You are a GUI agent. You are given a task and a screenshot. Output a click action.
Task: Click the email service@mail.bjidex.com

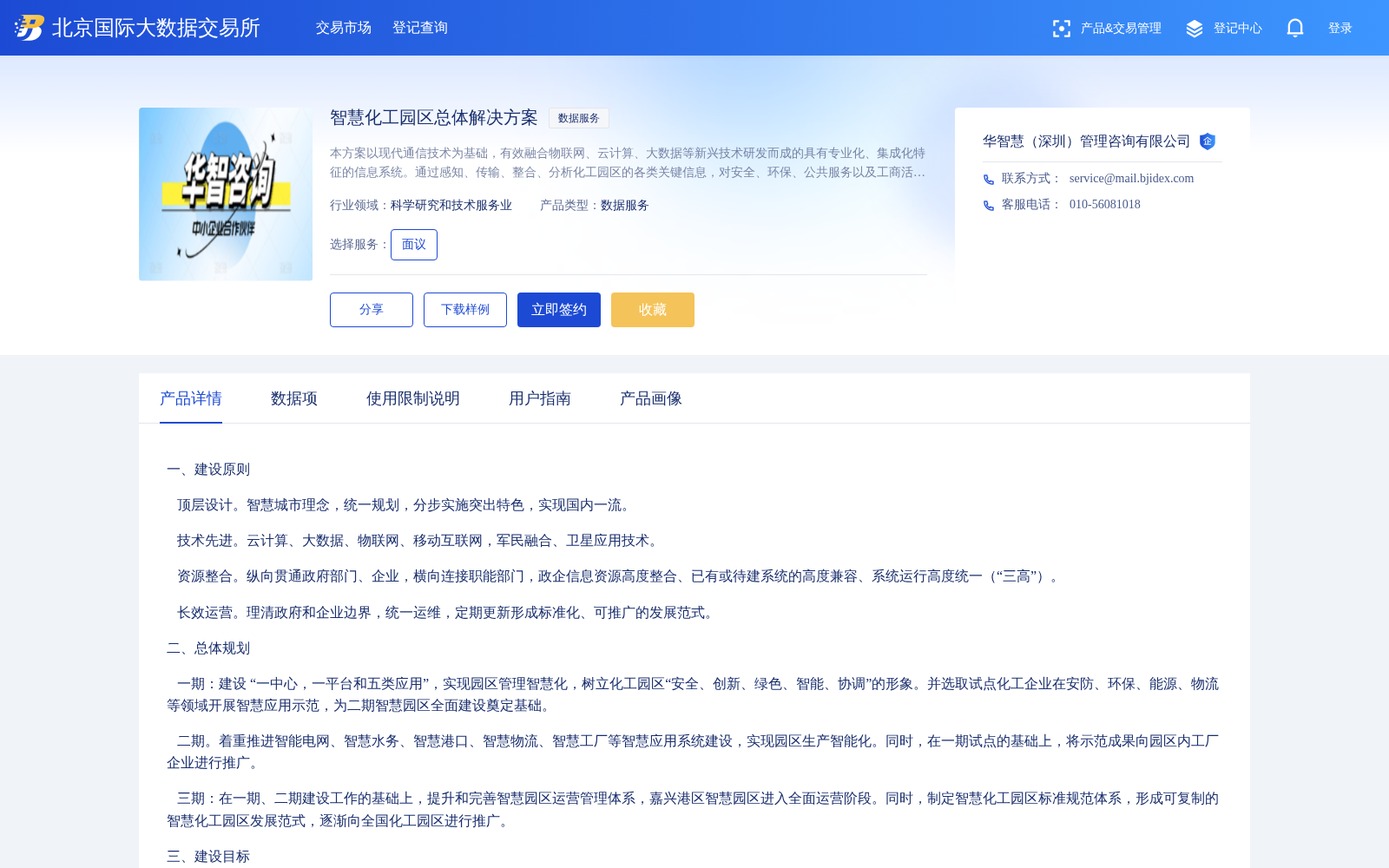[x=1132, y=179]
